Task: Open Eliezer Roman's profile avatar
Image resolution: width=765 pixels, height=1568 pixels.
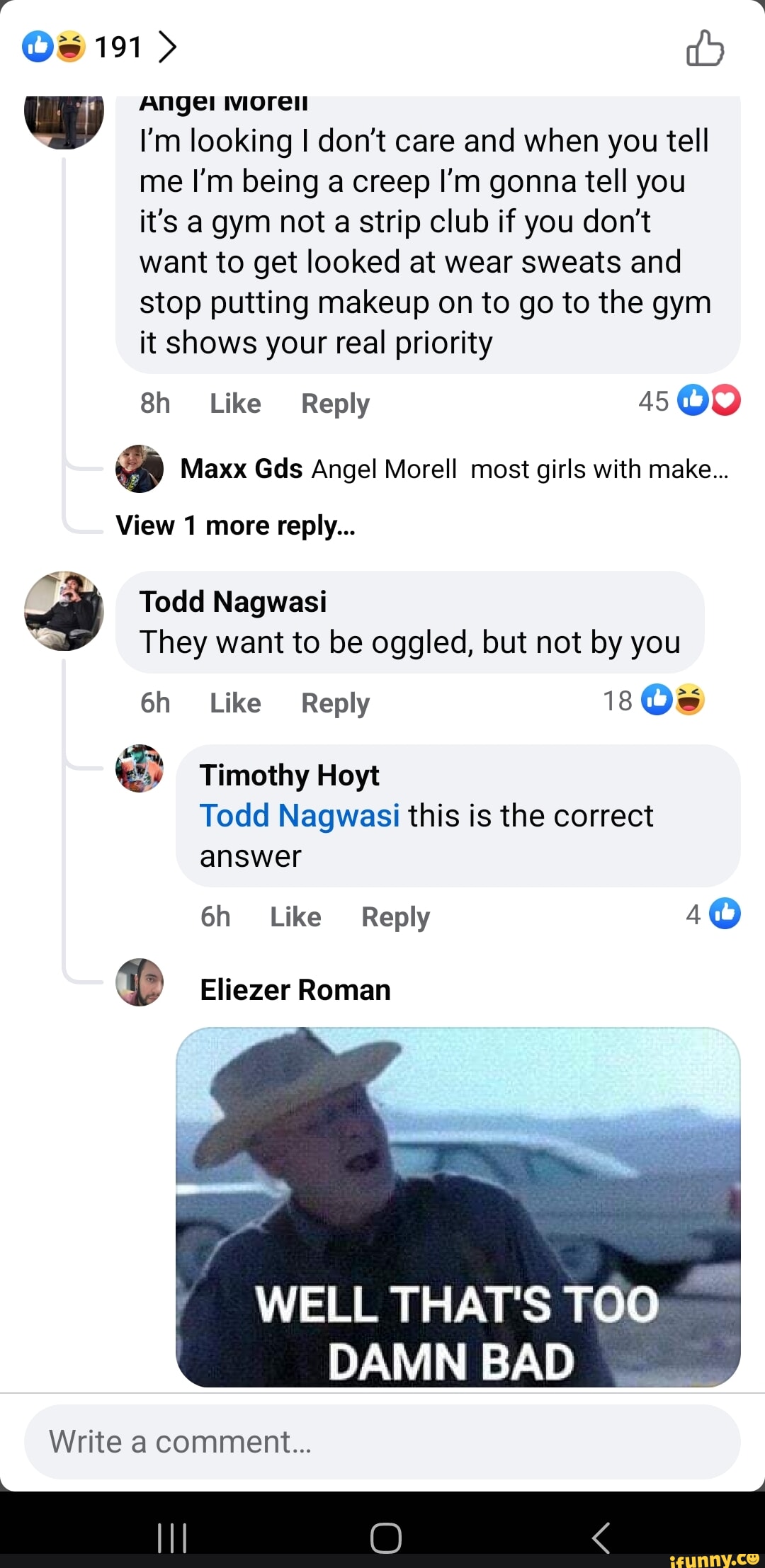Action: click(140, 982)
